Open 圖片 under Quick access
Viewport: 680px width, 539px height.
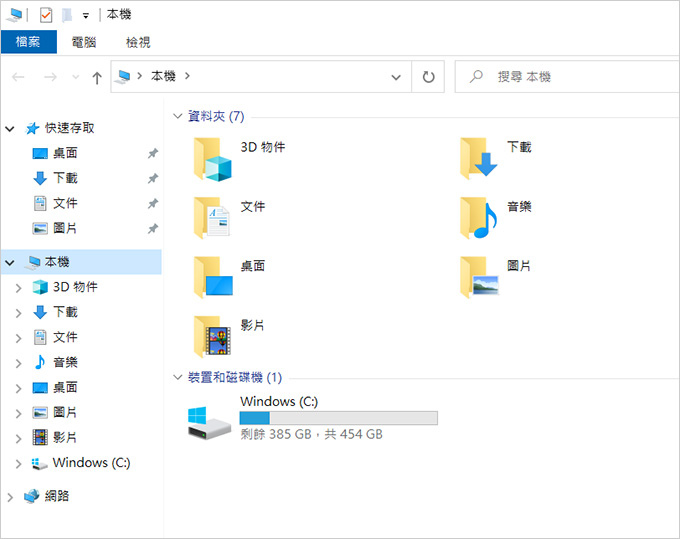(x=65, y=228)
